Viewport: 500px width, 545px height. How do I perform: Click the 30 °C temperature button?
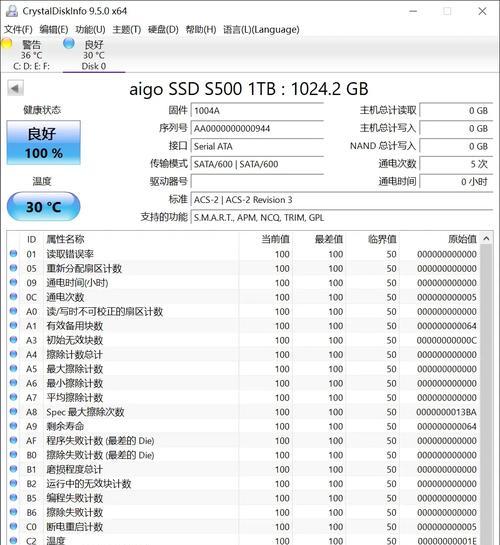[x=44, y=207]
